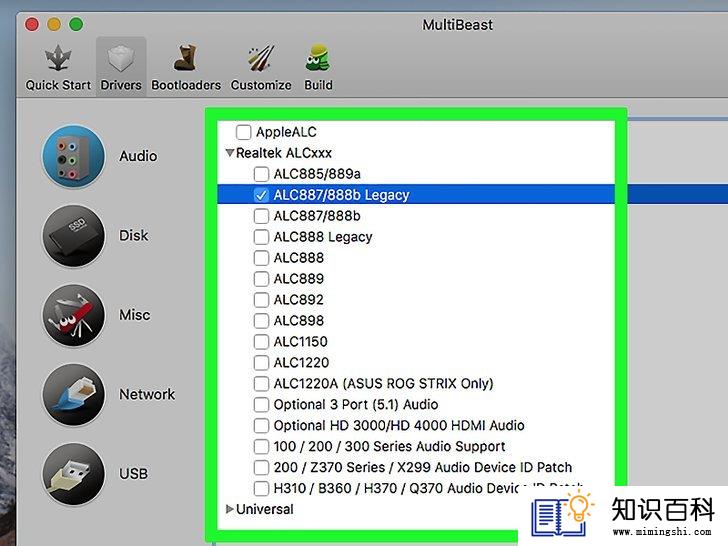Viewport: 728px width, 546px height.
Task: Check the ALC888 checkbox
Action: pos(261,258)
